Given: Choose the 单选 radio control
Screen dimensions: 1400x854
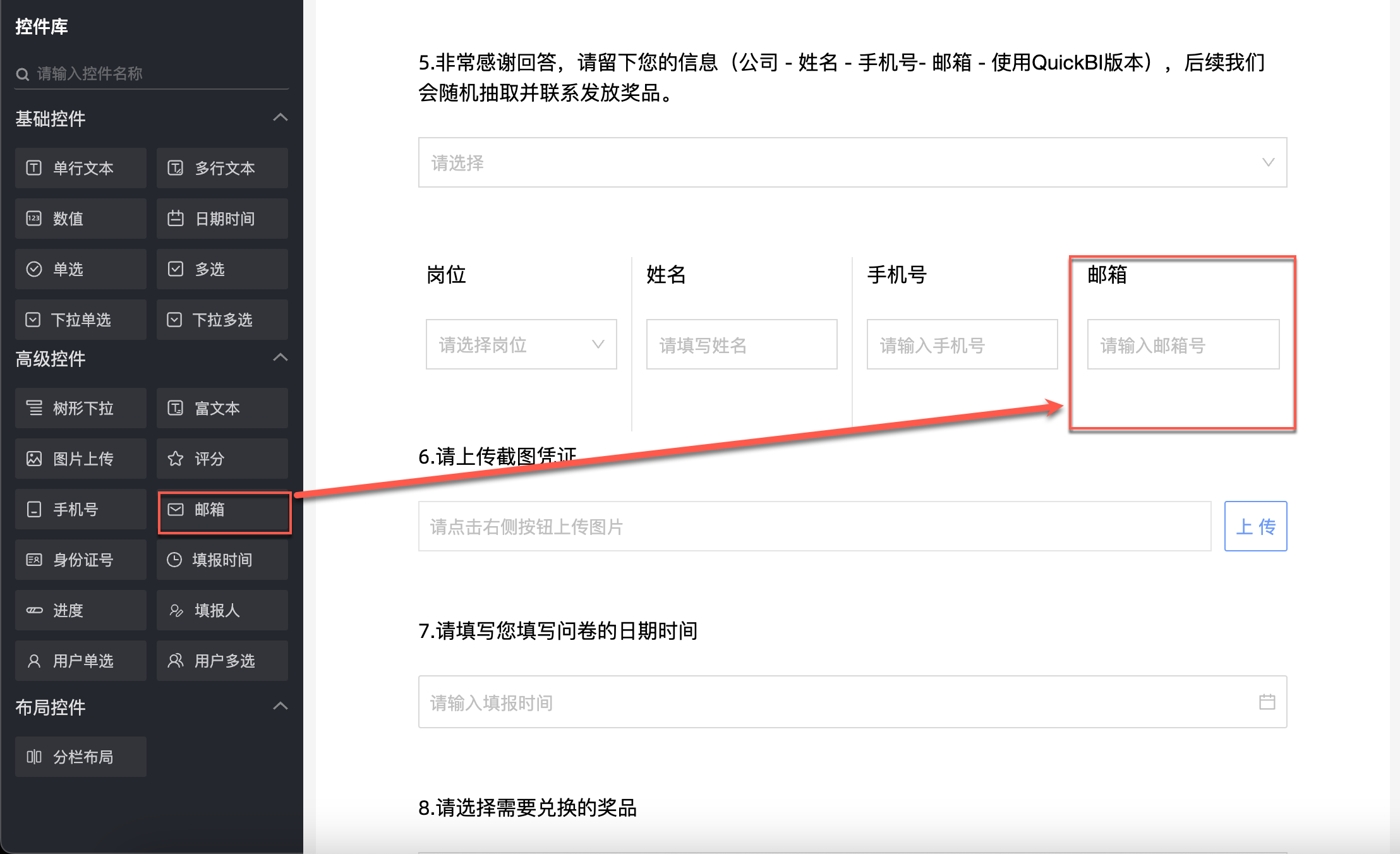Looking at the screenshot, I should (x=81, y=270).
